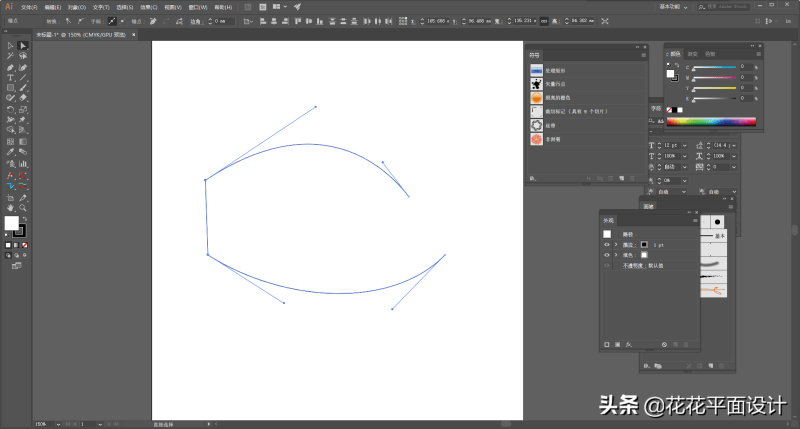The height and width of the screenshot is (429, 800).
Task: Select the Zoom magnifier tool
Action: (22, 207)
